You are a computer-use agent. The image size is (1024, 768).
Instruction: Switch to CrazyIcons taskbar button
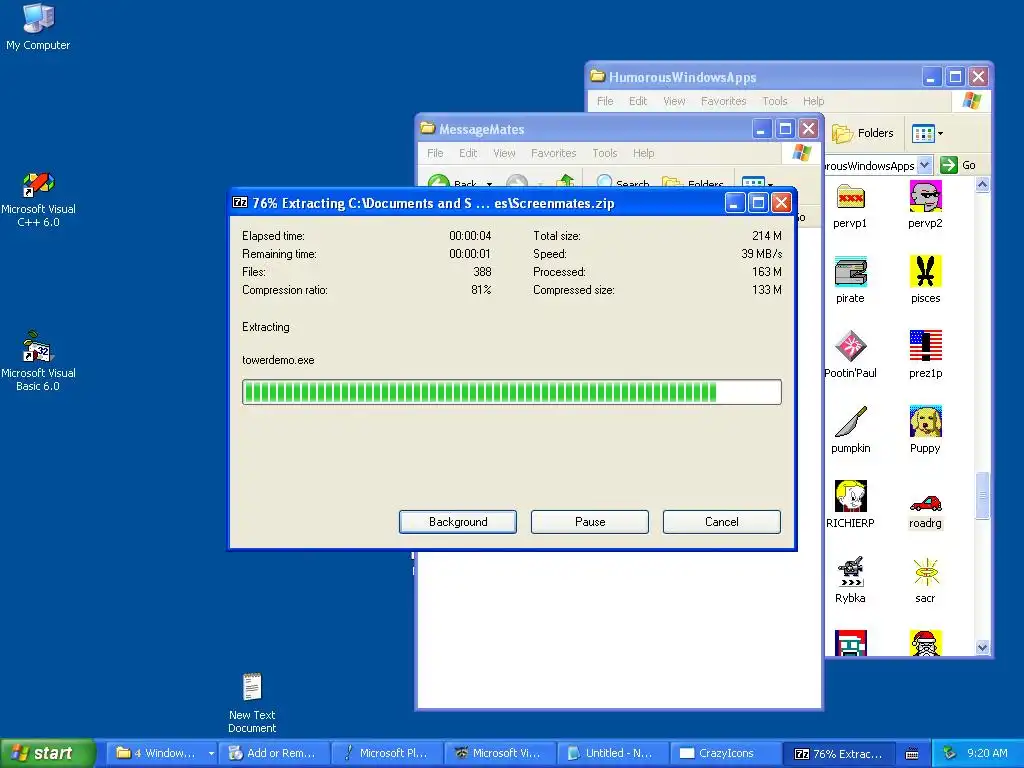[x=726, y=753]
